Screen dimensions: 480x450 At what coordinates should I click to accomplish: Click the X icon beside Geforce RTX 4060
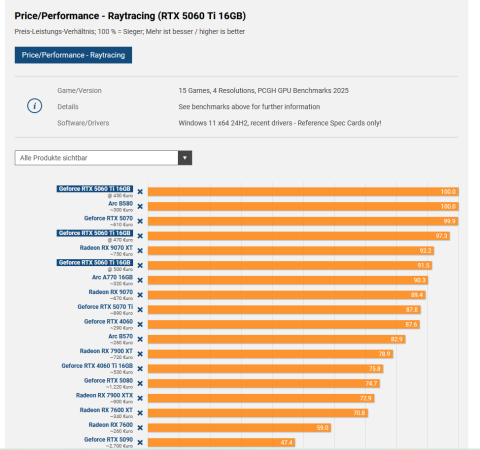[x=140, y=324]
